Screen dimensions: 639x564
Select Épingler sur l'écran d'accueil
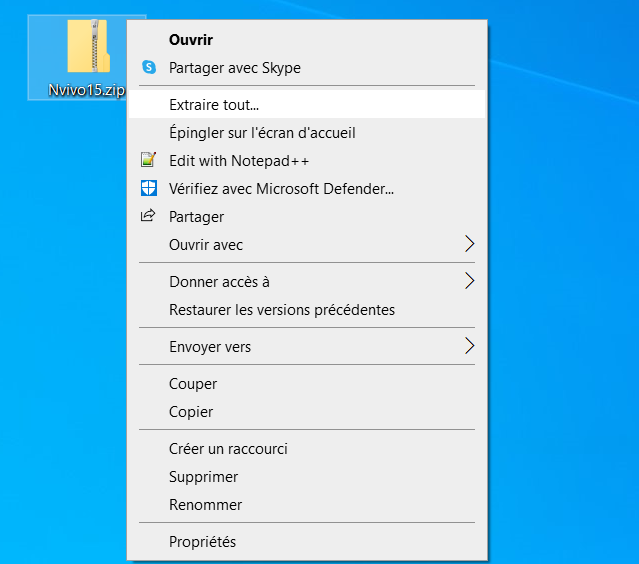(262, 132)
